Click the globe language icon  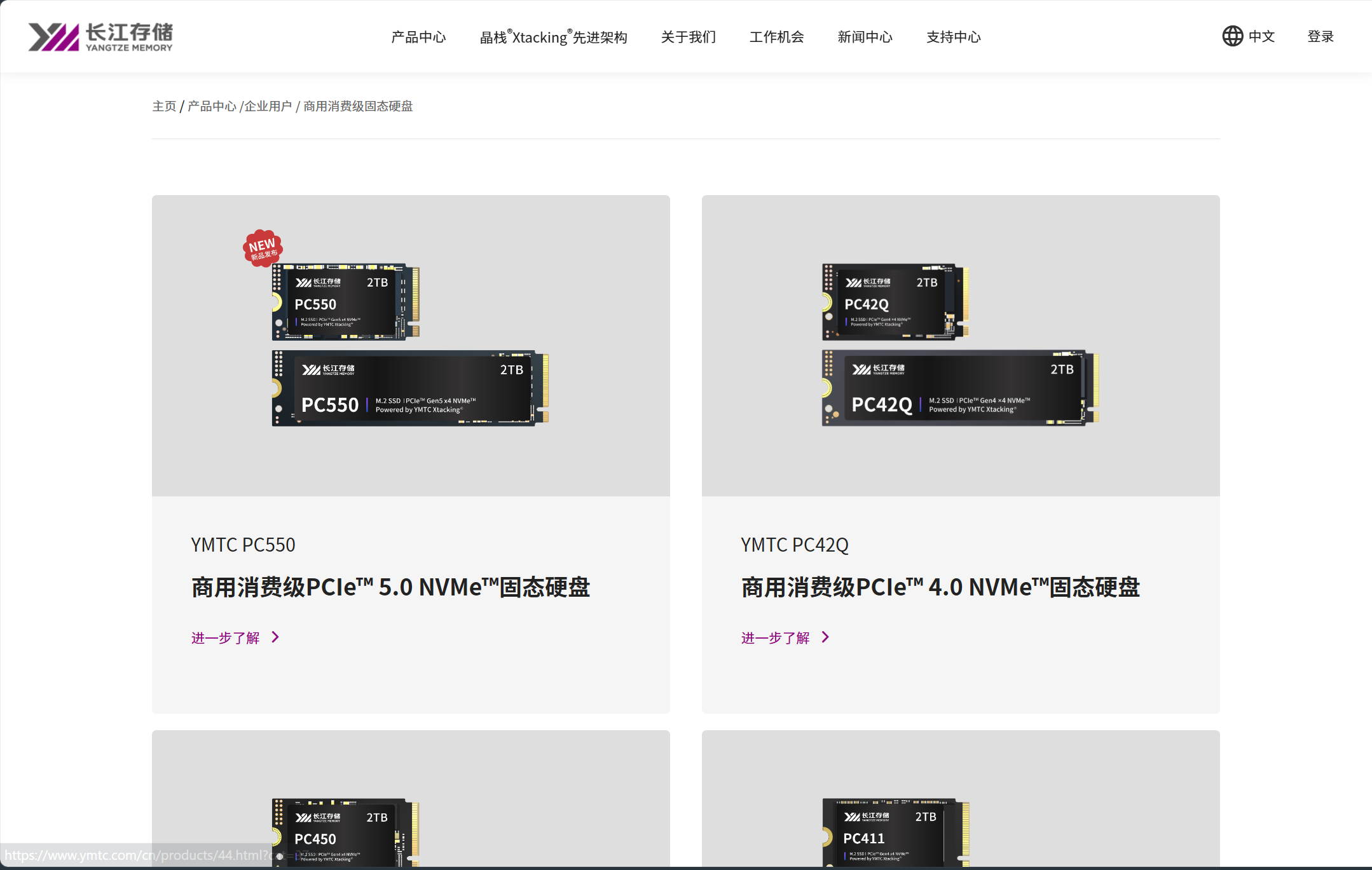[x=1232, y=36]
